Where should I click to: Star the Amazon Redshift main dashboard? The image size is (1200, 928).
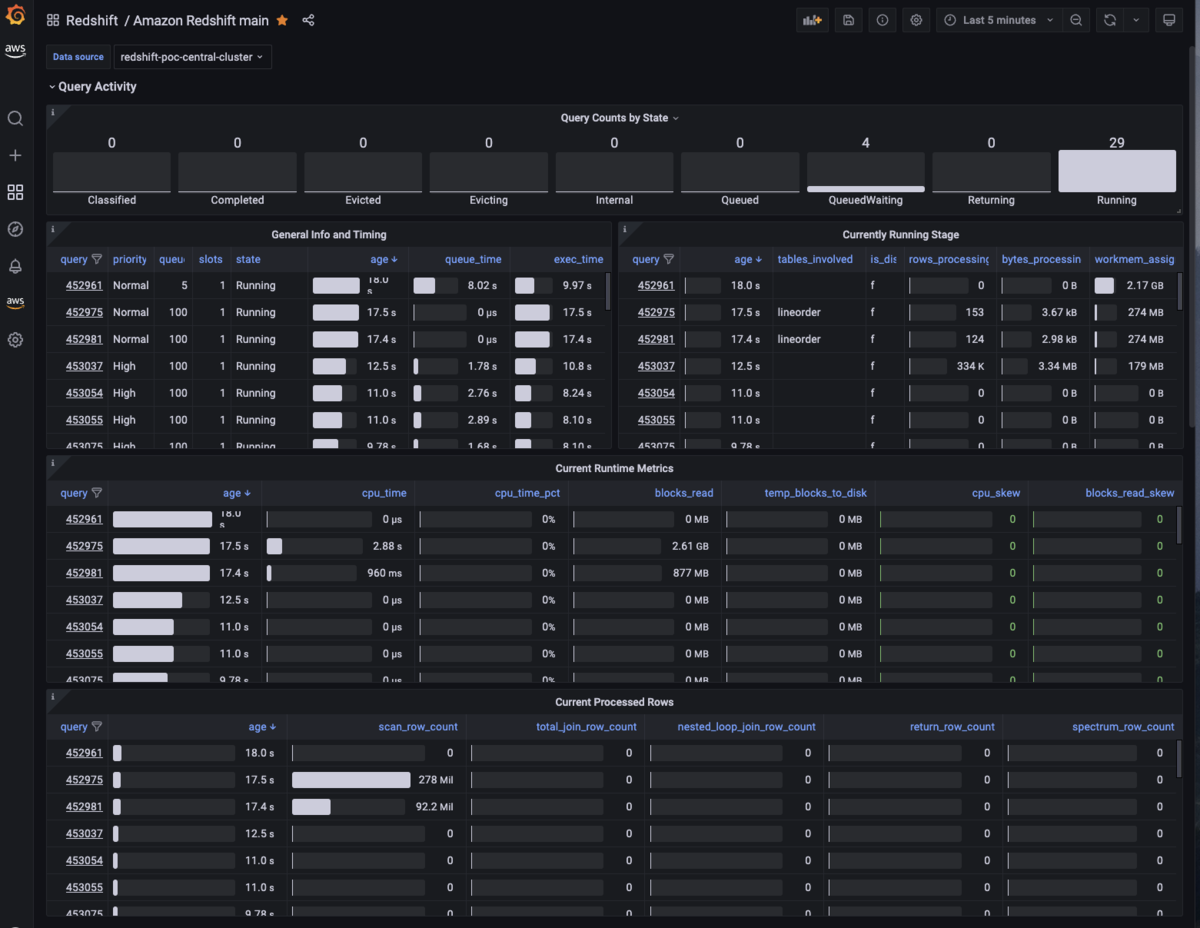click(282, 20)
